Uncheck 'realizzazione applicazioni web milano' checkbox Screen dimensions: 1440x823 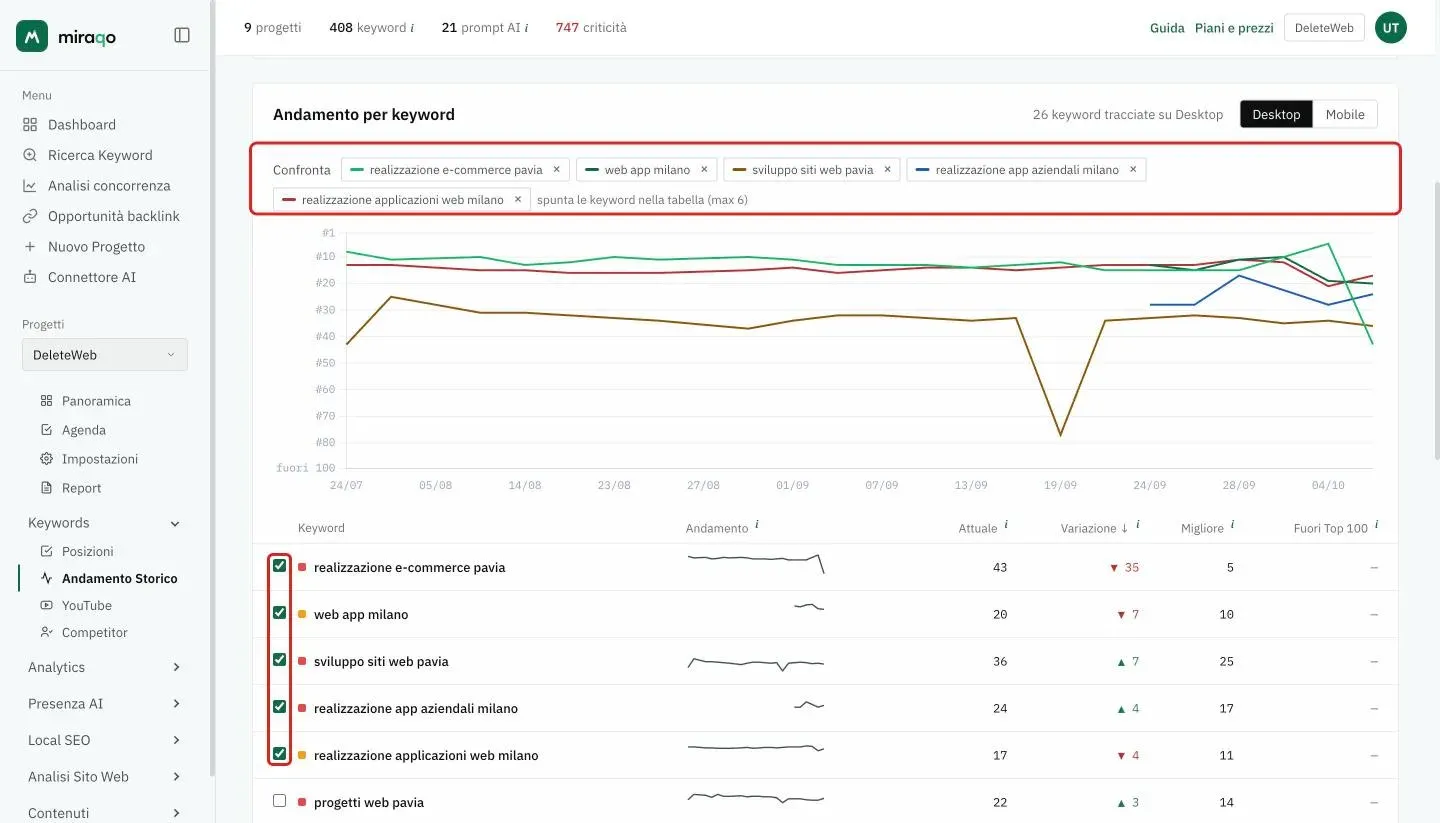[x=280, y=754]
